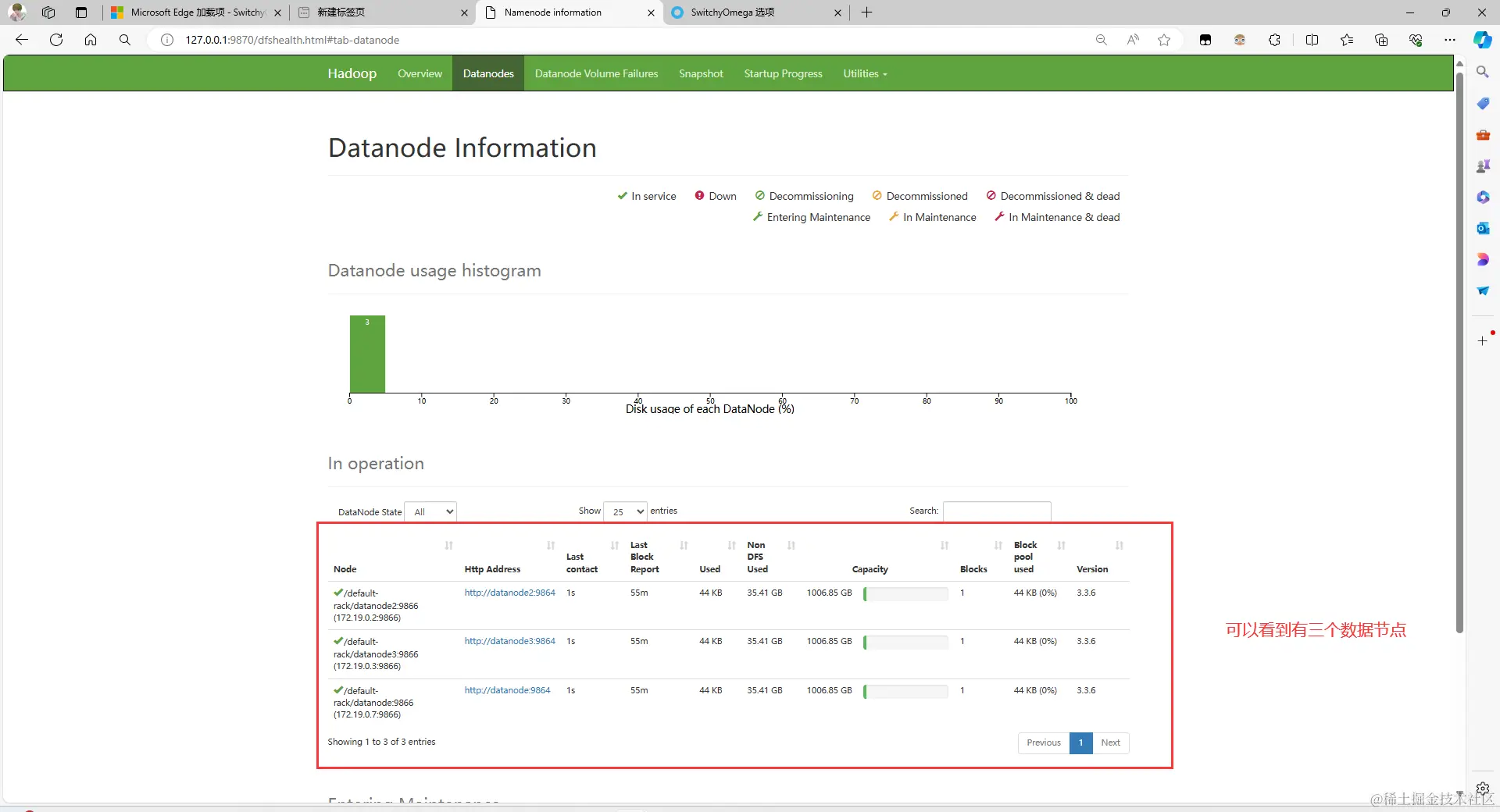Click the green histogram bar labeled 3

coord(367,354)
